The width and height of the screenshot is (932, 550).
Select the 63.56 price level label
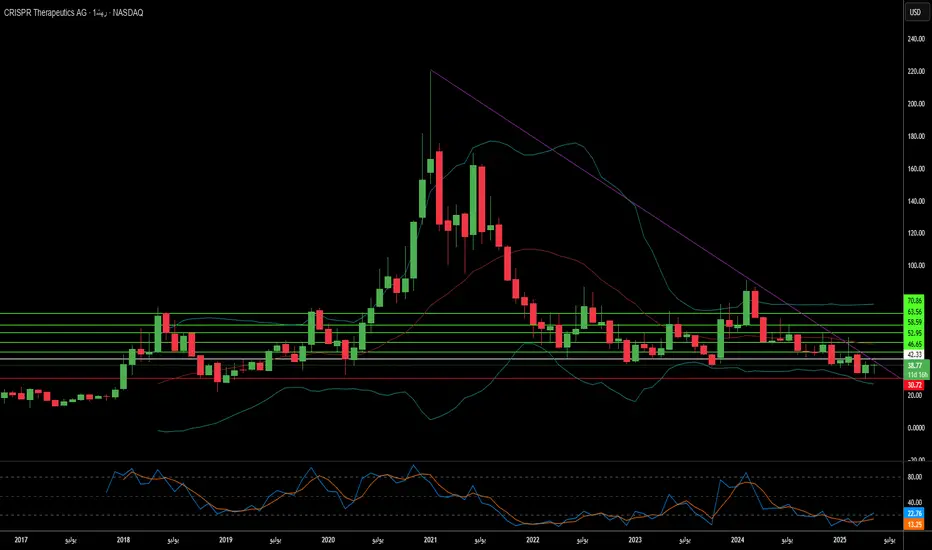pos(914,312)
